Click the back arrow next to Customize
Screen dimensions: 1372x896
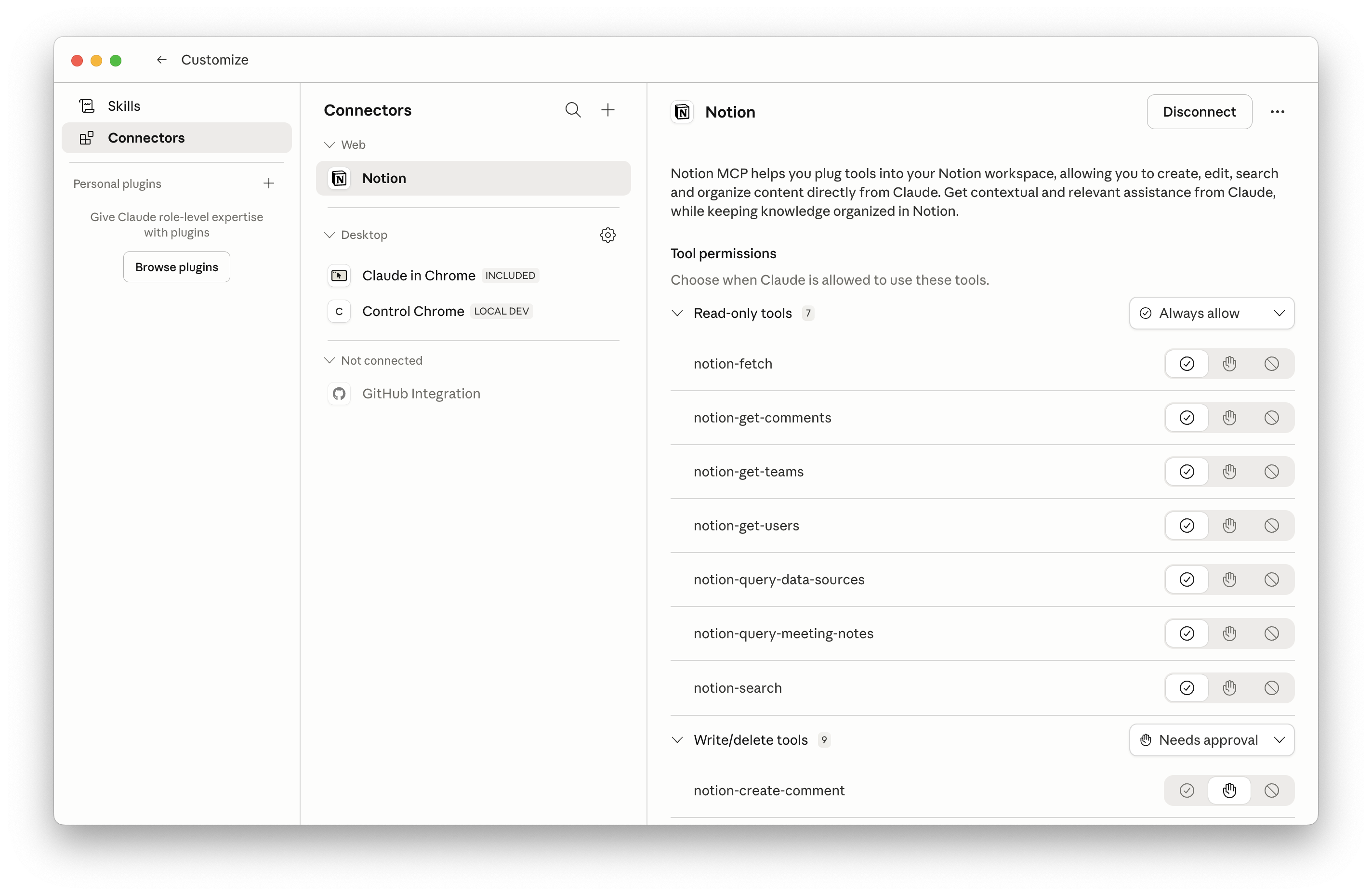tap(161, 60)
